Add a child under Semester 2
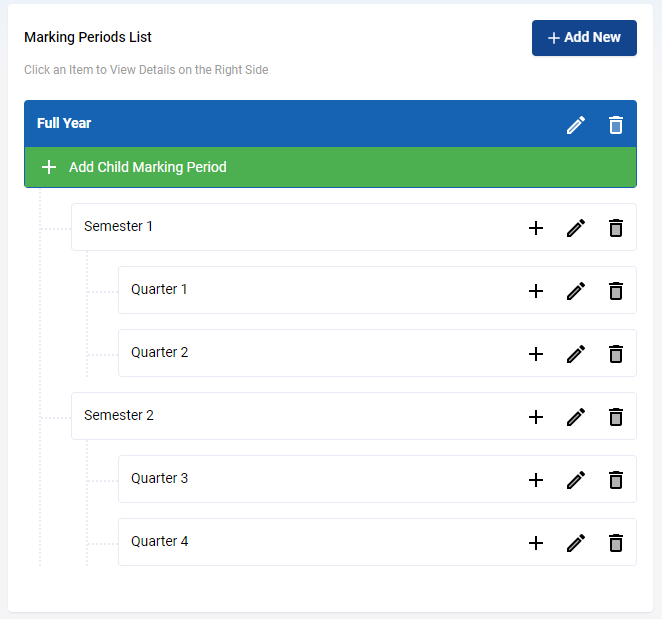 pos(536,417)
